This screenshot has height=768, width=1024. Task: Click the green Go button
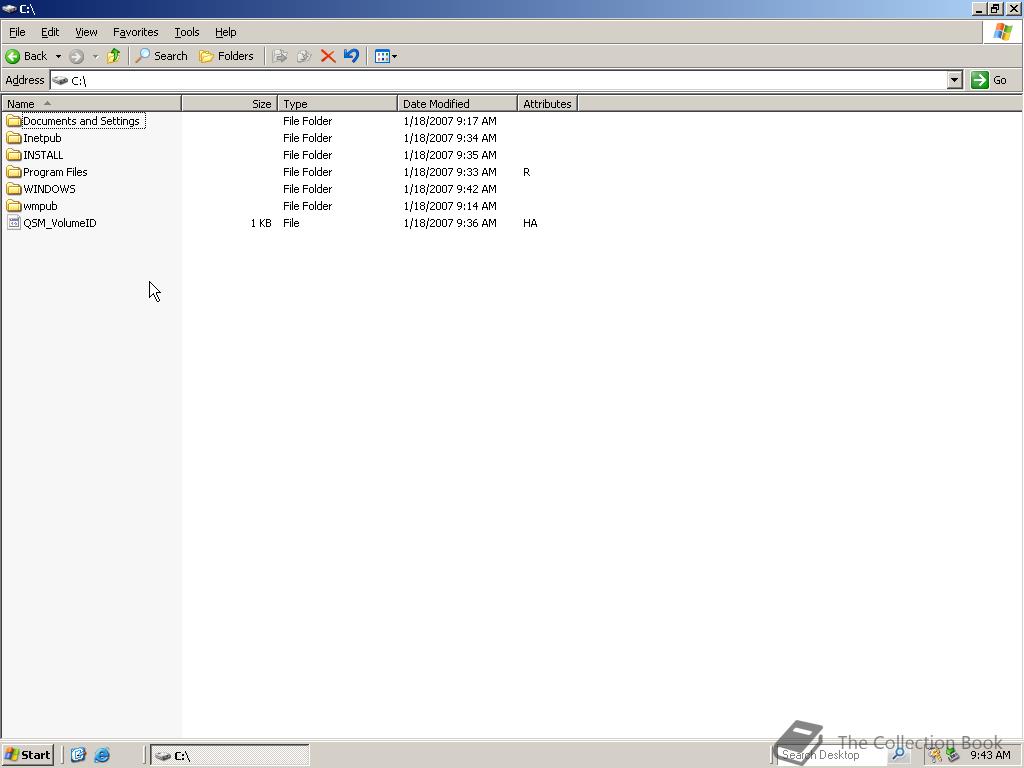click(989, 80)
